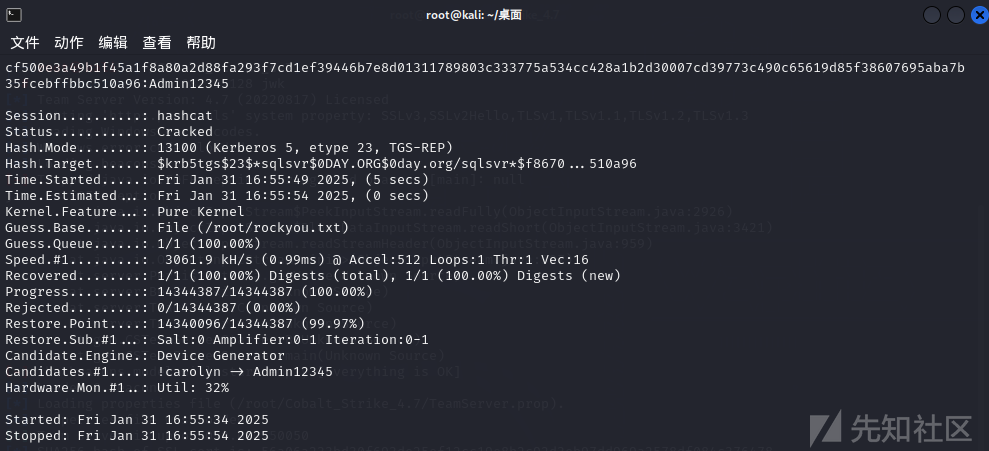The width and height of the screenshot is (989, 451).
Task: Click the root@kali window title
Action: click(x=474, y=15)
